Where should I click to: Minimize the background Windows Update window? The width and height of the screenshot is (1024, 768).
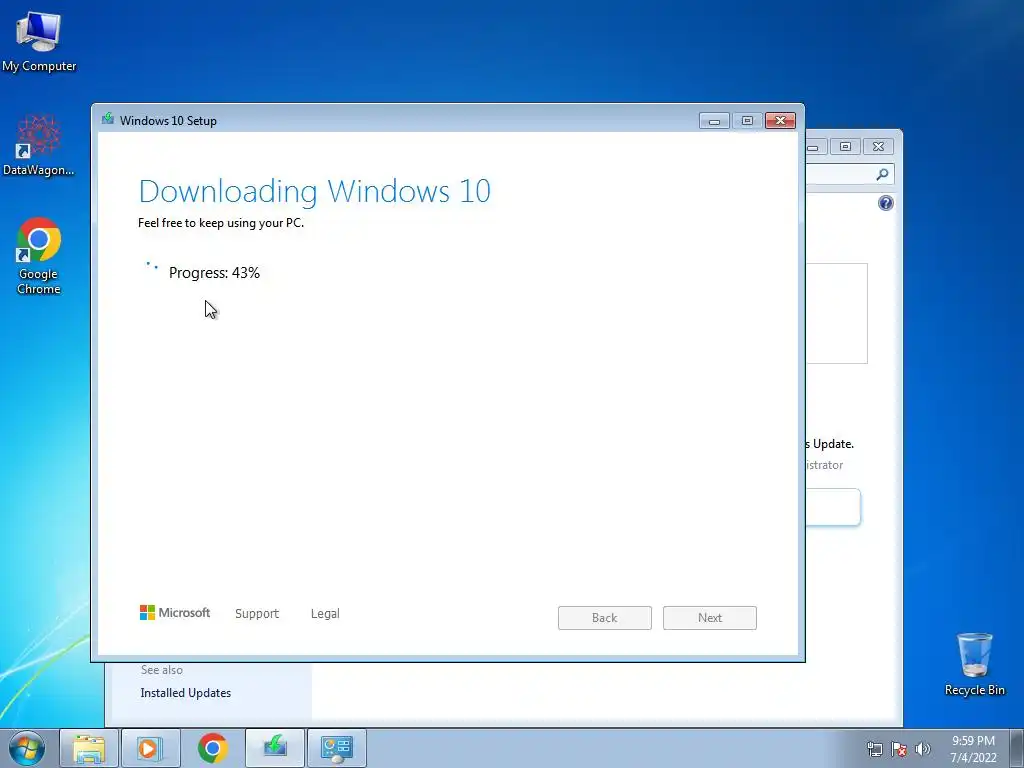pos(816,146)
